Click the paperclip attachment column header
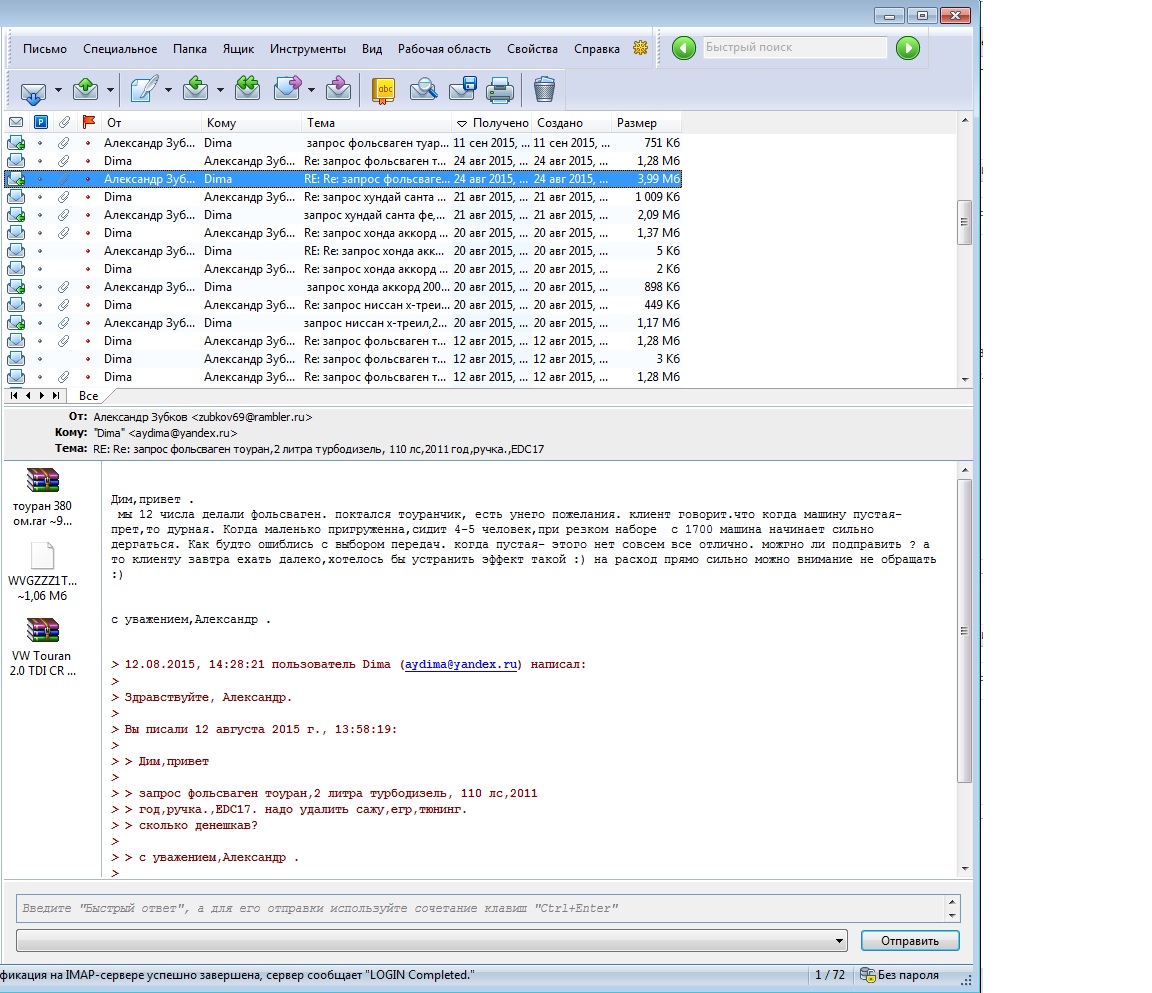The height and width of the screenshot is (993, 1152). [x=65, y=123]
